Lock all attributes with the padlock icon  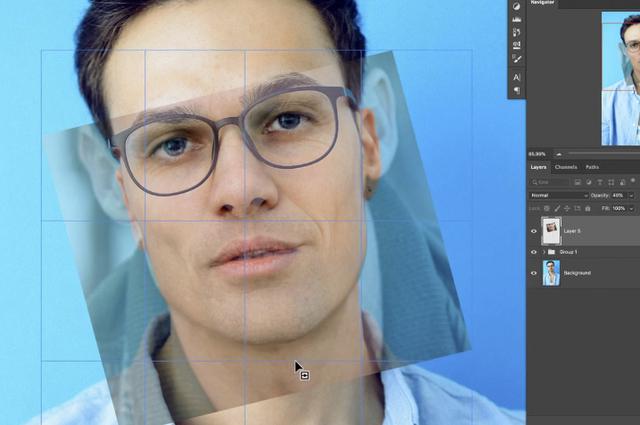588,209
